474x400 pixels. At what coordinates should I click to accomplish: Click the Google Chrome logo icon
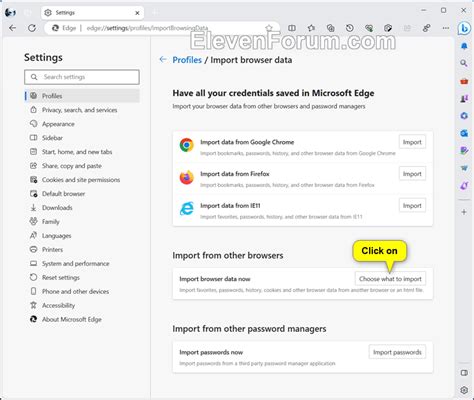pyautogui.click(x=187, y=145)
